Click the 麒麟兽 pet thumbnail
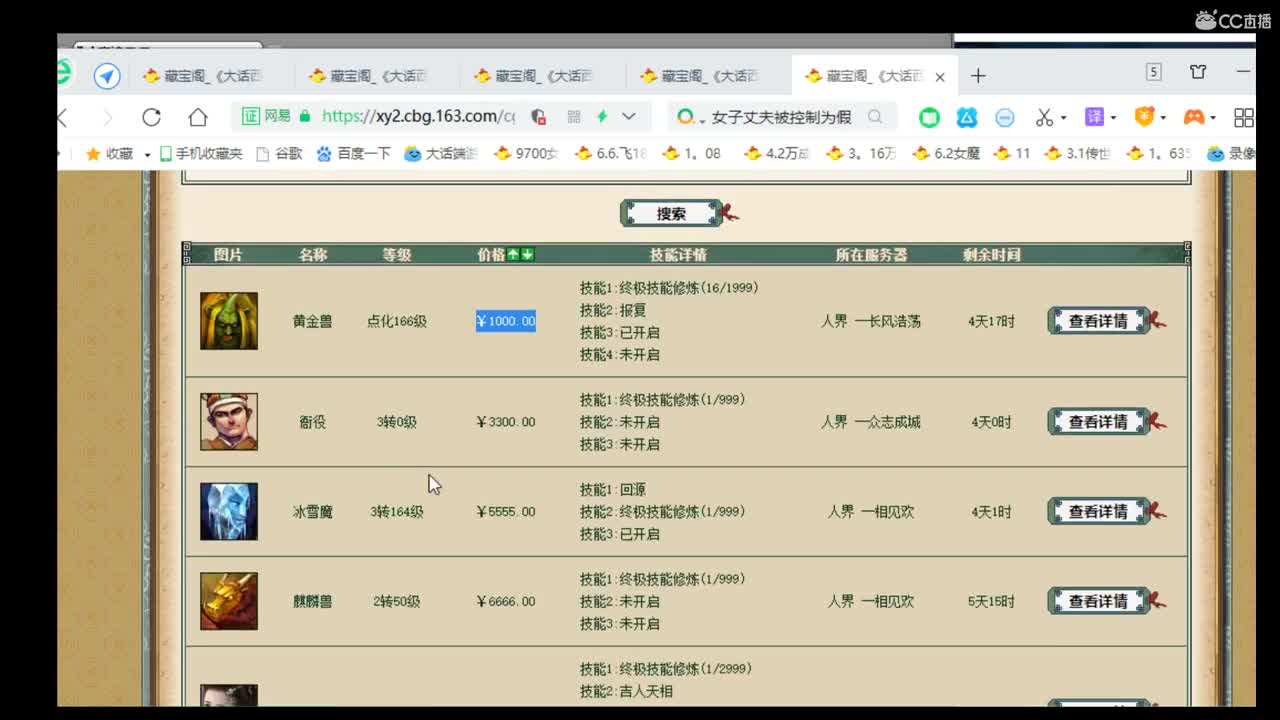Viewport: 1280px width, 720px height. click(229, 601)
